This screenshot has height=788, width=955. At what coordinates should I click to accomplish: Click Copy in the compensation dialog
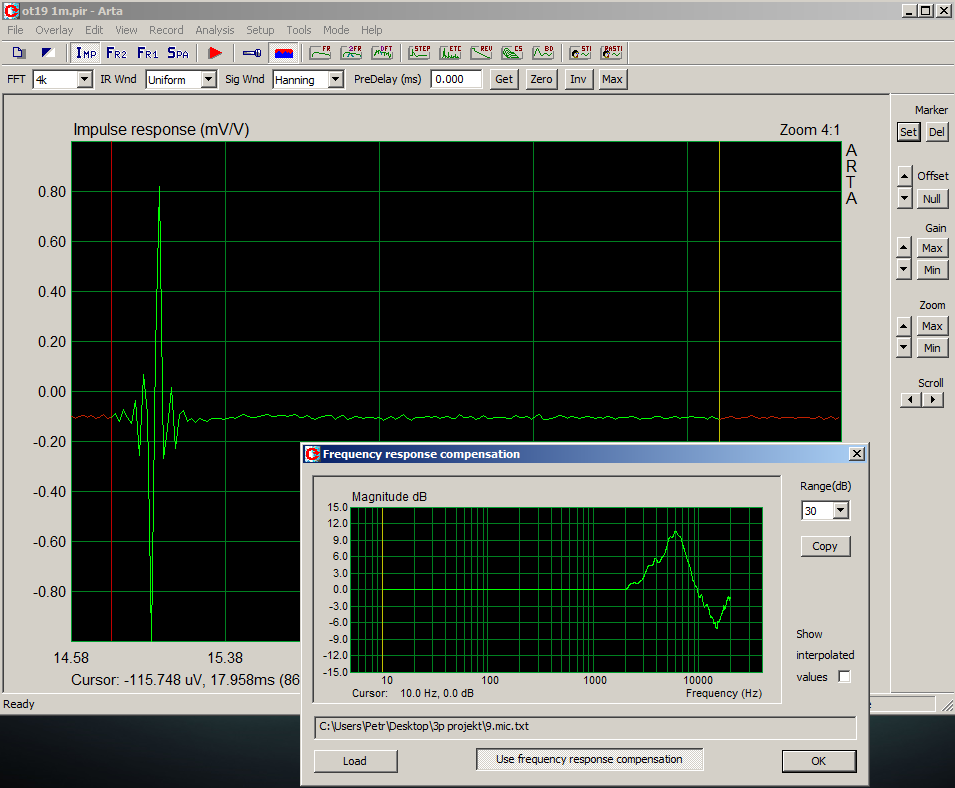[x=825, y=546]
